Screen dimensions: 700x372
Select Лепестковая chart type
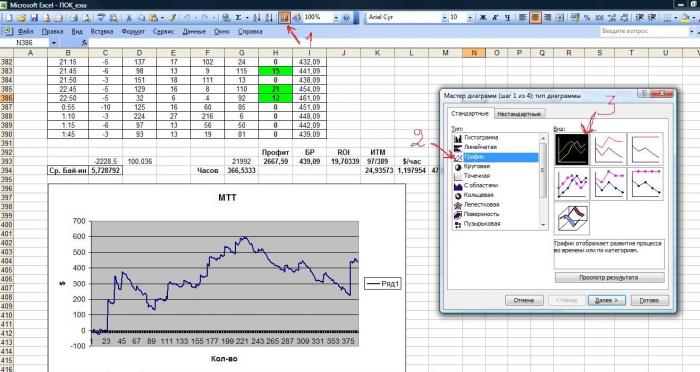click(481, 205)
